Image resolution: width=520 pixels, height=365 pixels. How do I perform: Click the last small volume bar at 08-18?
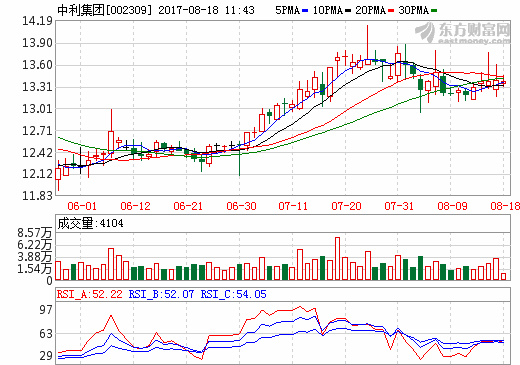point(504,276)
